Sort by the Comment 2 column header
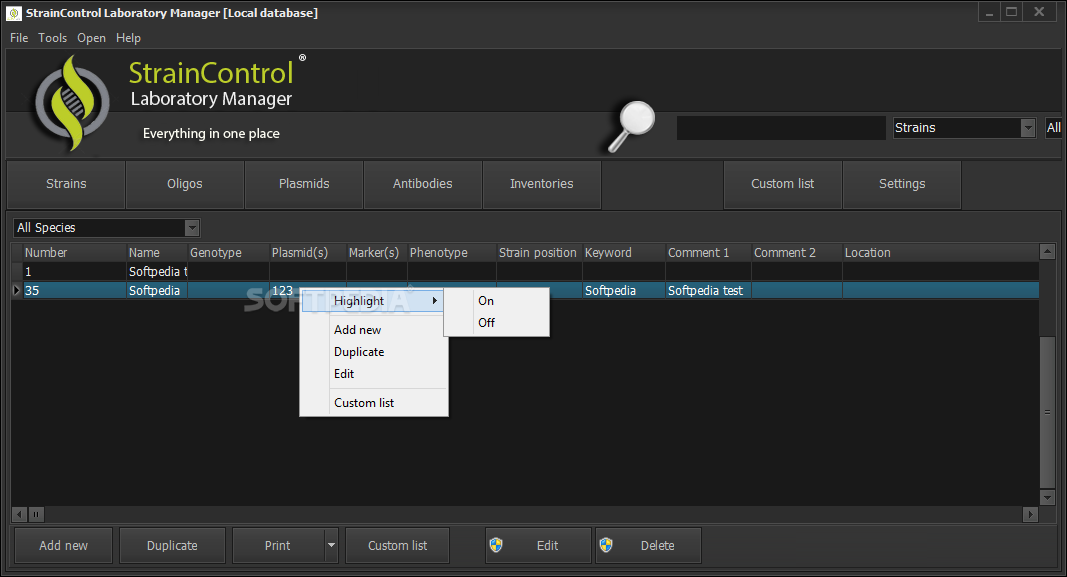 pos(797,252)
